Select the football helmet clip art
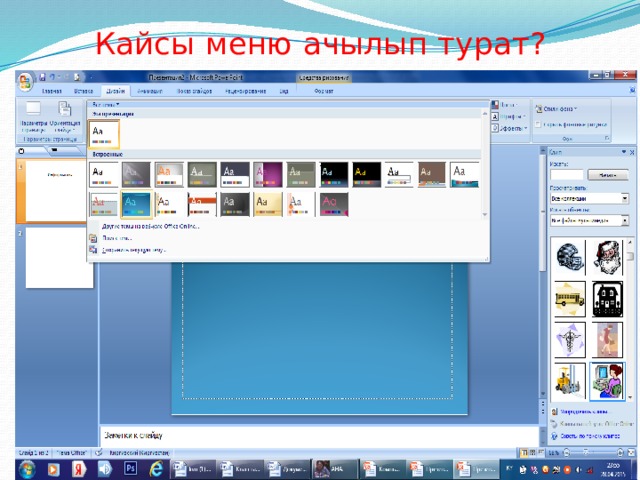 click(x=570, y=257)
